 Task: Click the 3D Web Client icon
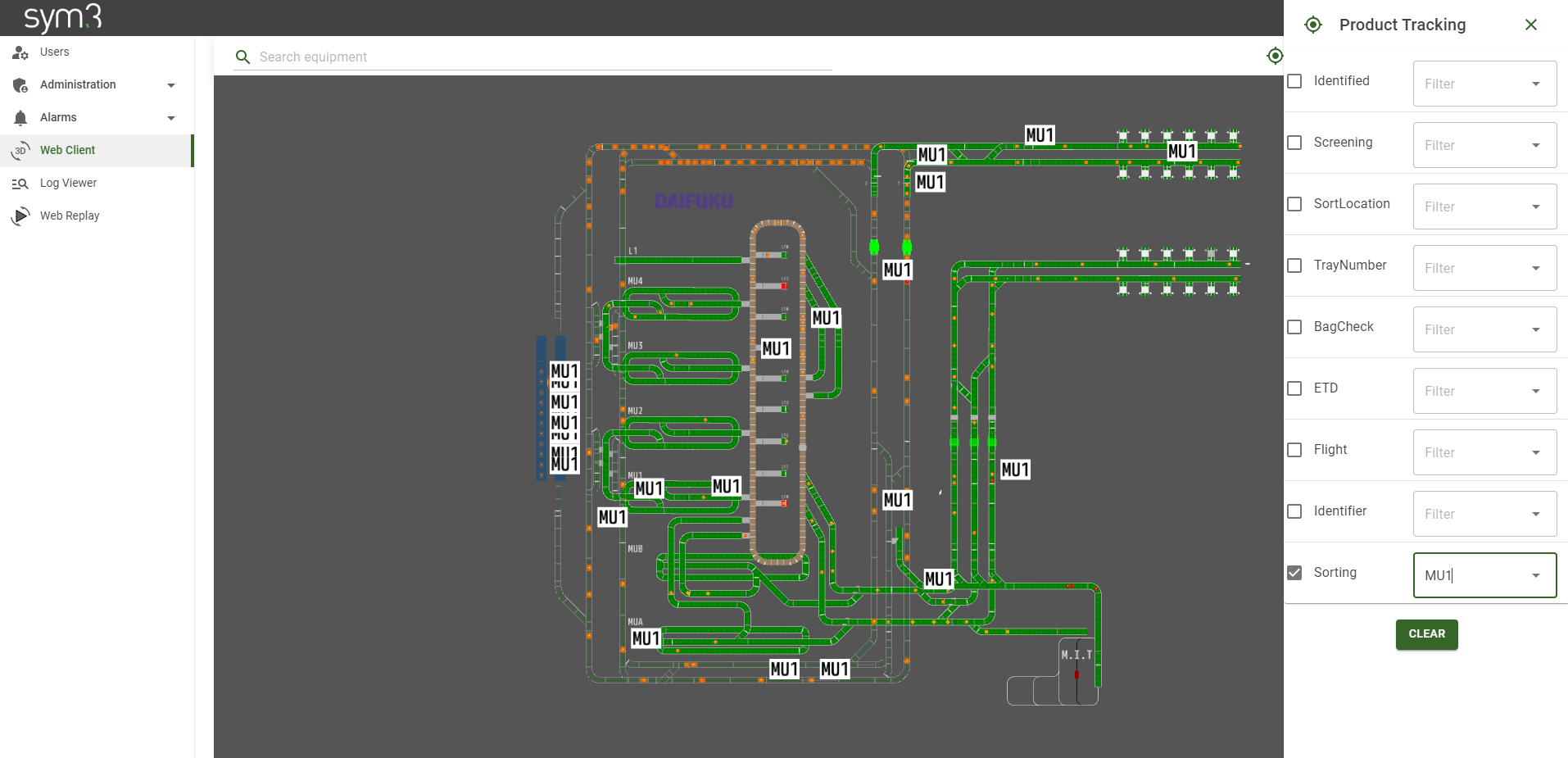pos(20,151)
